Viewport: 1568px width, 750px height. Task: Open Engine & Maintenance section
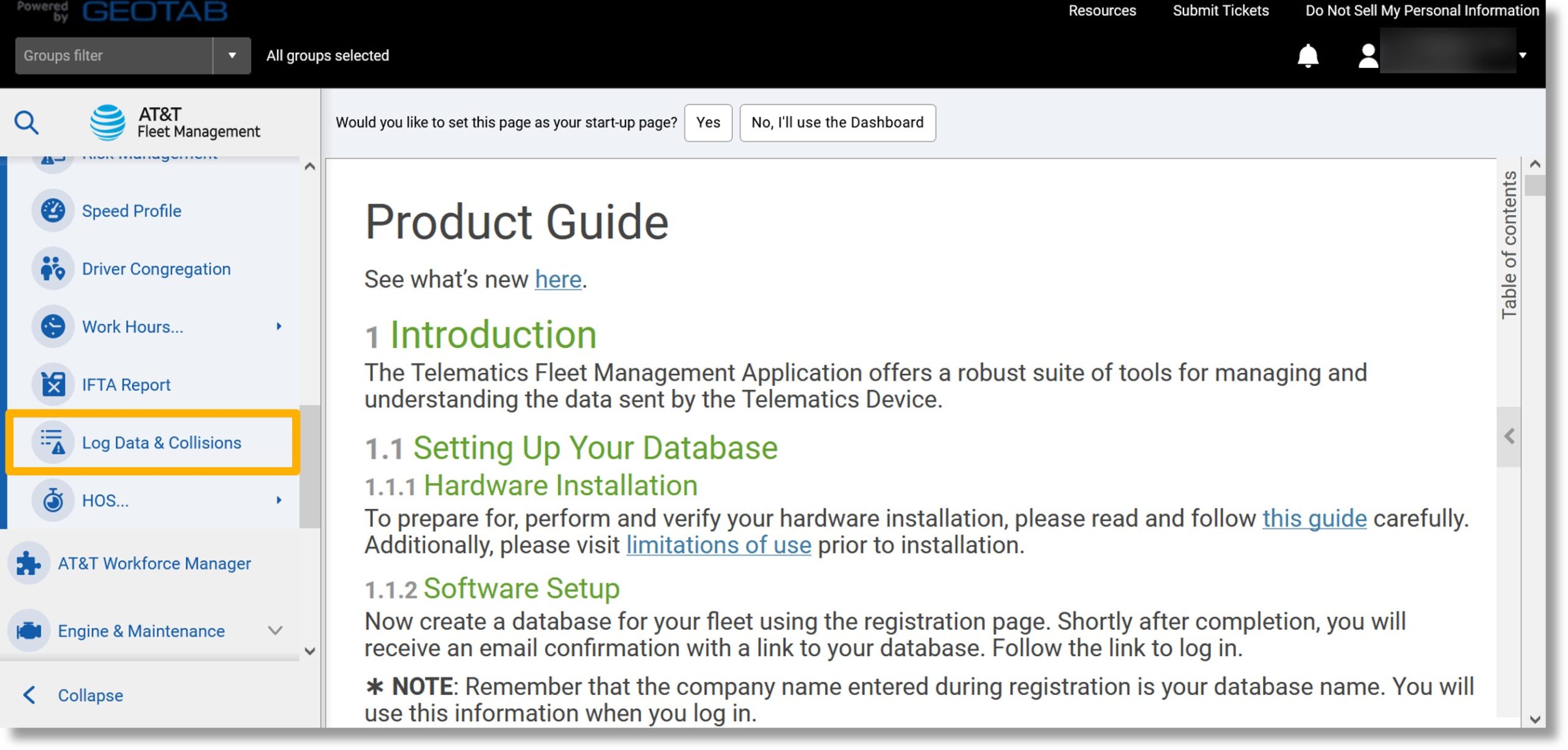click(141, 631)
